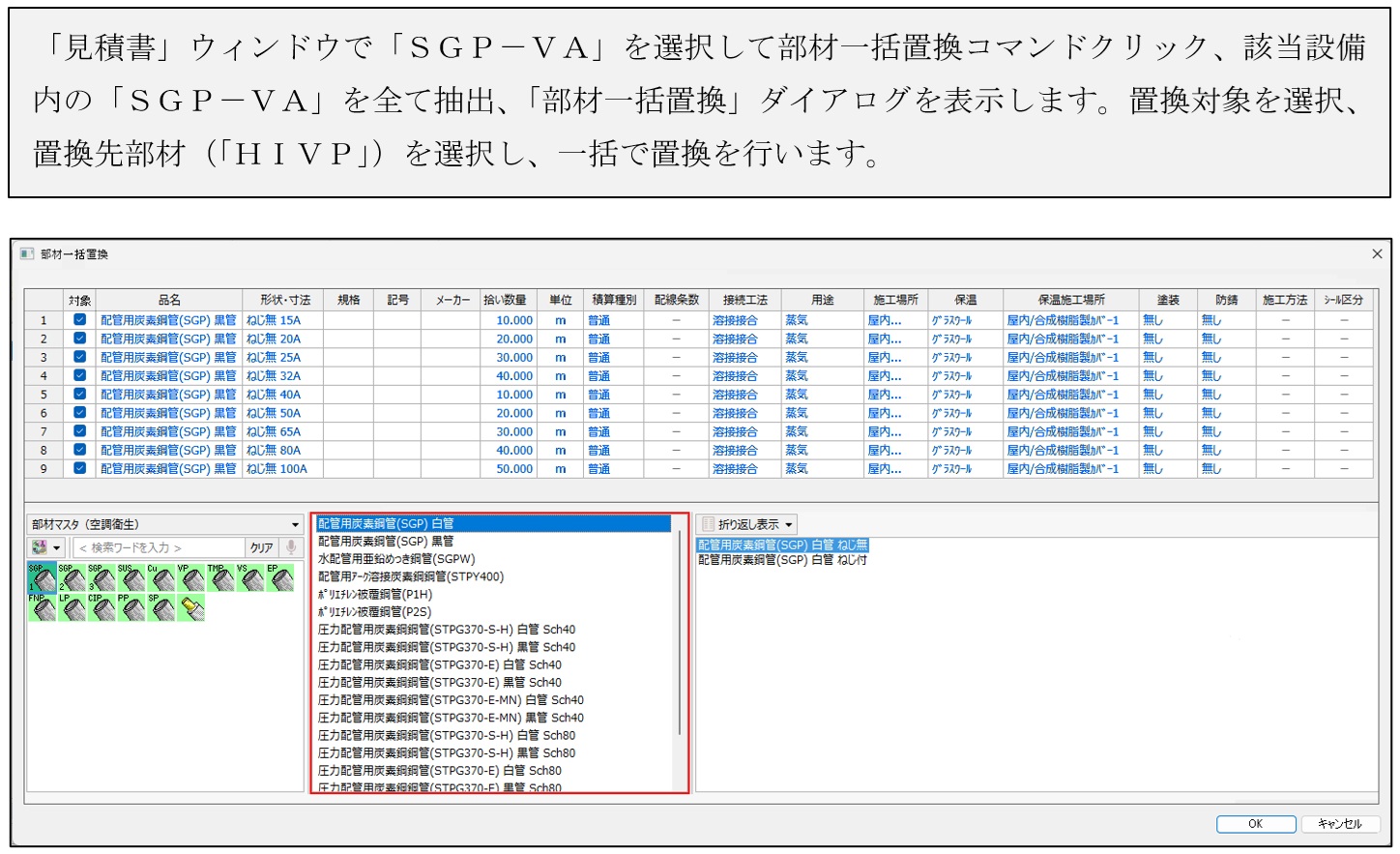Open the search filter icon dropdown arrow
The width and height of the screenshot is (1400, 854).
click(x=57, y=548)
